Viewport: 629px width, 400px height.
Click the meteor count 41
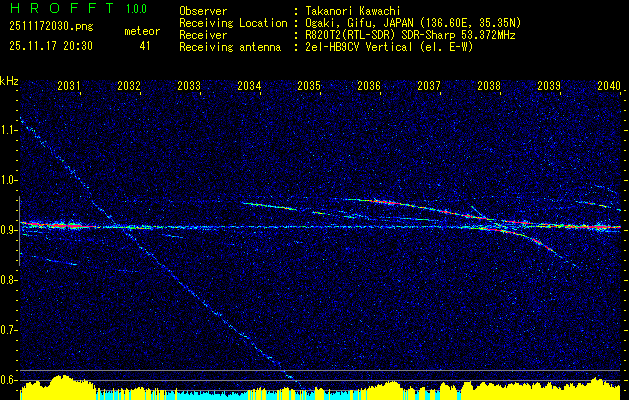coord(145,46)
